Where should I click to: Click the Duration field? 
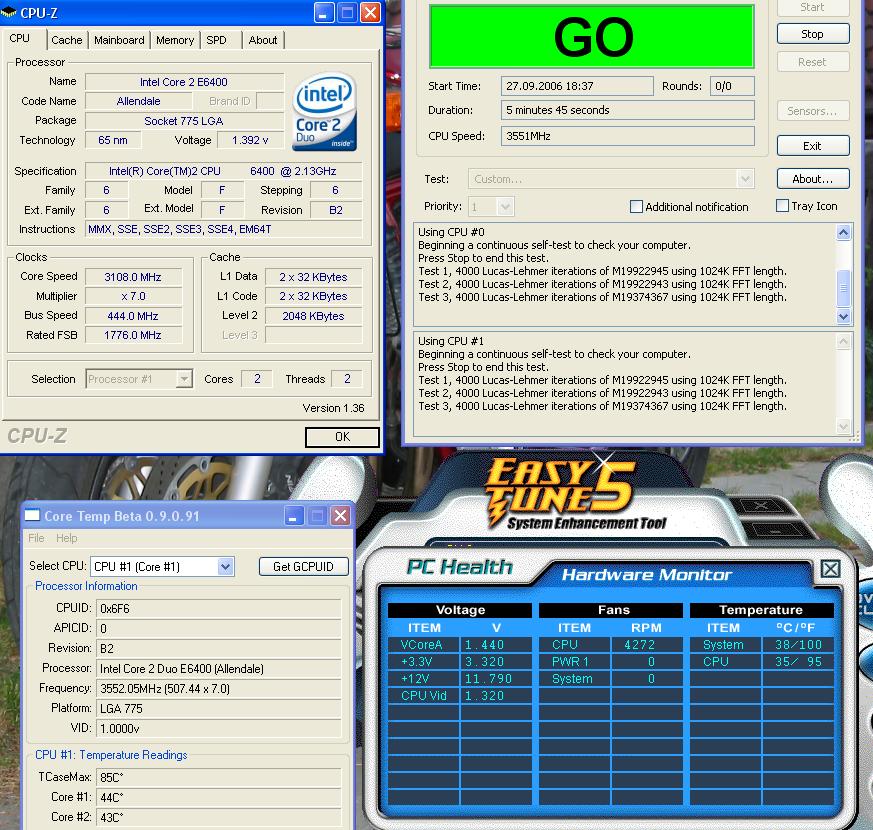click(627, 110)
